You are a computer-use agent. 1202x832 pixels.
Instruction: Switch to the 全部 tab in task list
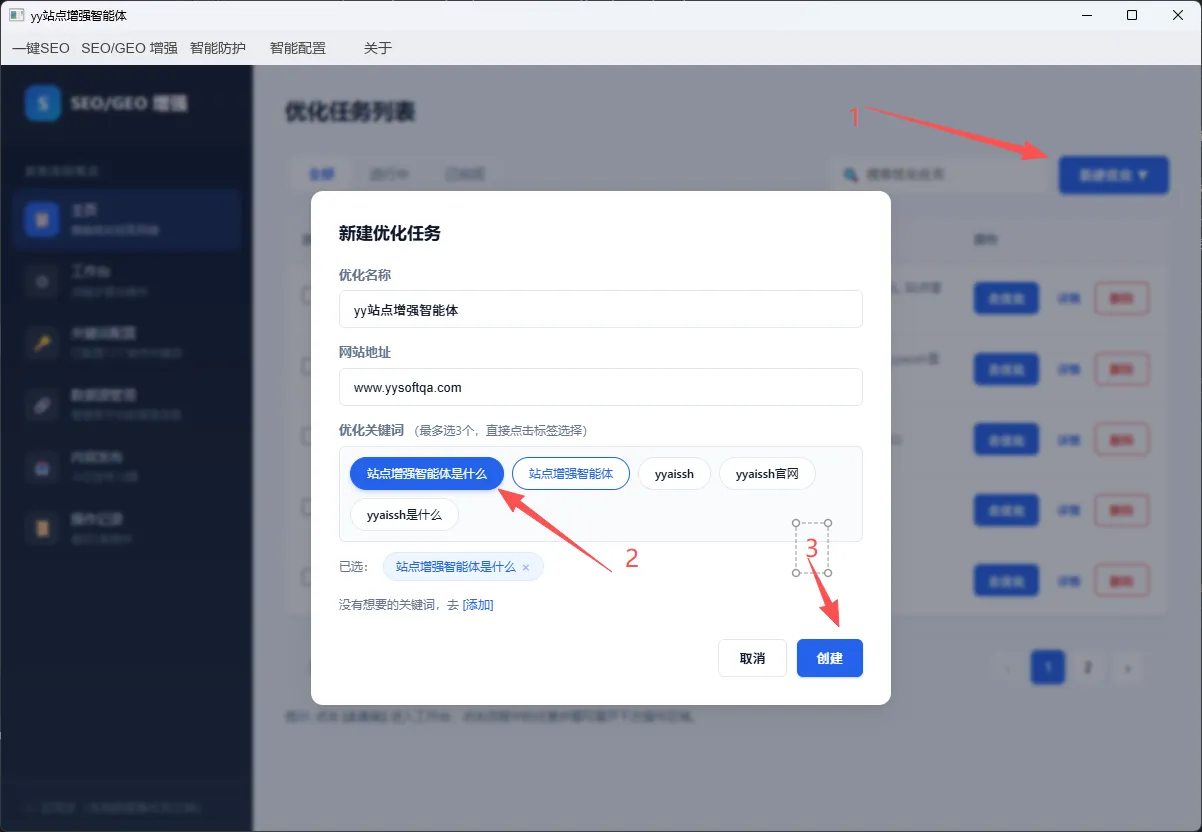322,174
